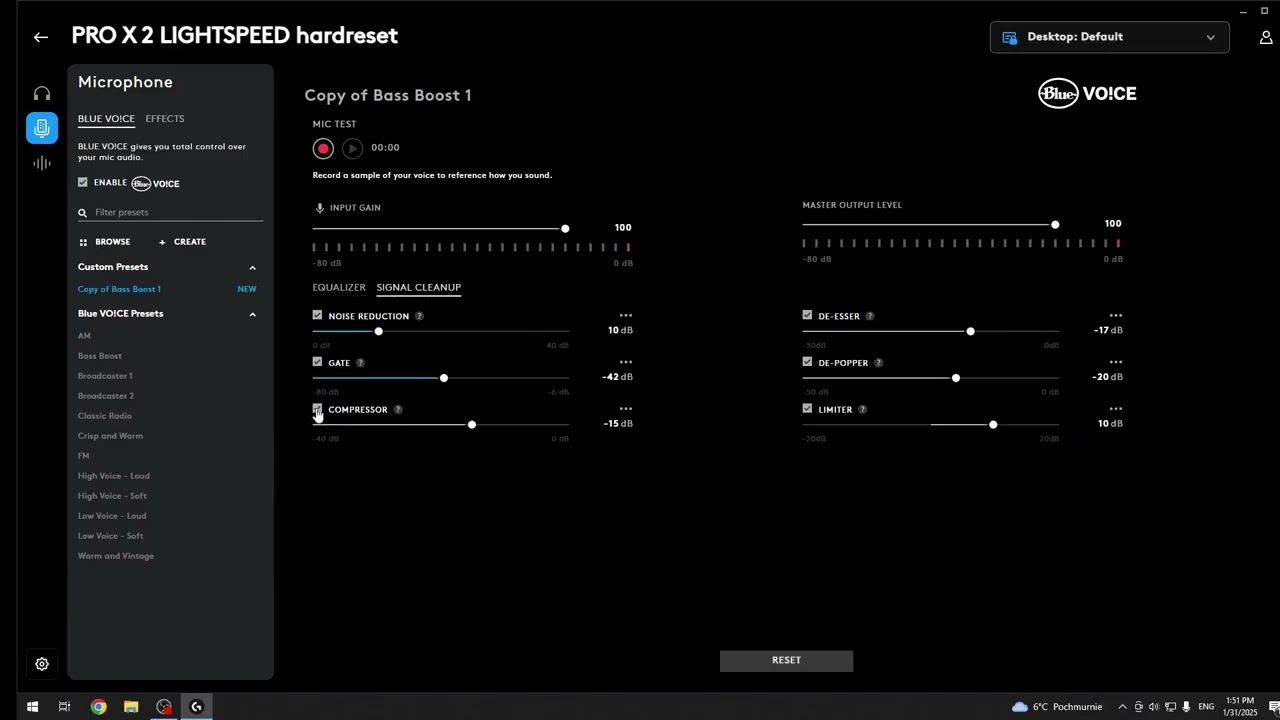The width and height of the screenshot is (1280, 720).
Task: Open Noise Reduction help tooltip
Action: 419,316
